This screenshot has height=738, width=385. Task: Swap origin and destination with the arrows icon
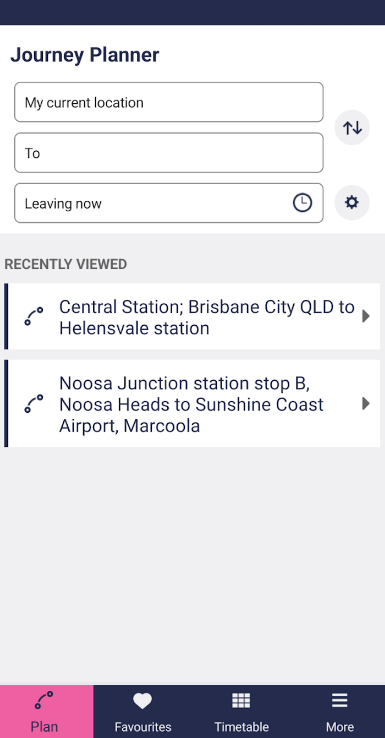(x=352, y=128)
